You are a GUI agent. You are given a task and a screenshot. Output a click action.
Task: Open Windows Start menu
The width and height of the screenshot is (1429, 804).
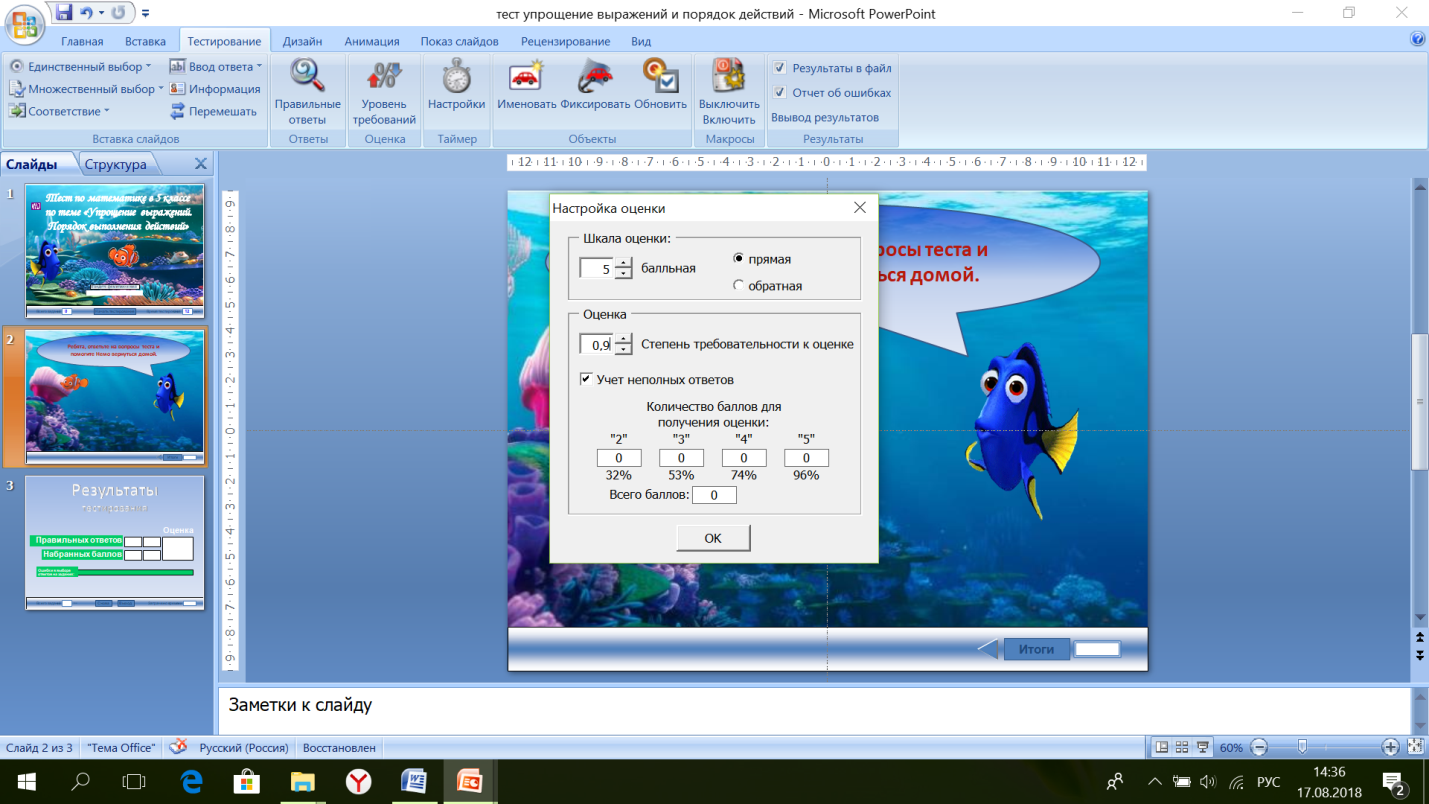[x=27, y=781]
